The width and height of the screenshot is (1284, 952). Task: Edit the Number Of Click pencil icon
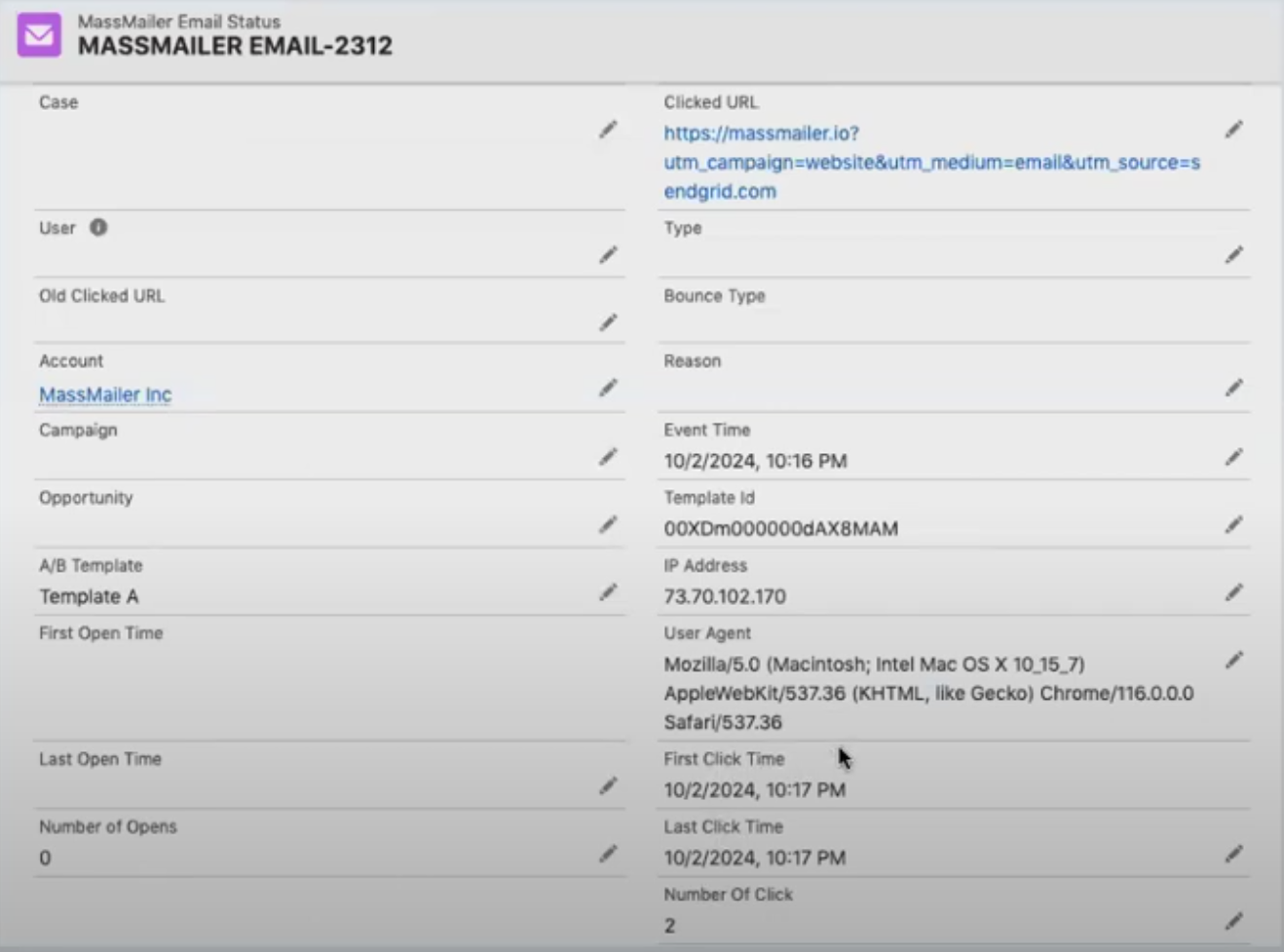coord(1233,921)
